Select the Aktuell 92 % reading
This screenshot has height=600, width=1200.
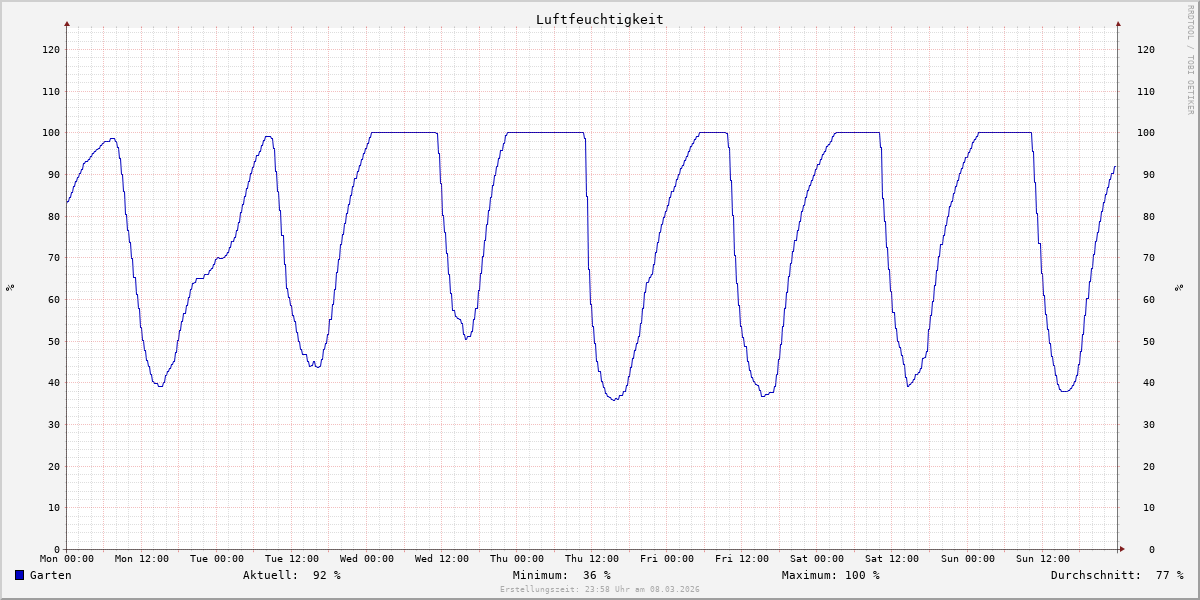[291, 575]
